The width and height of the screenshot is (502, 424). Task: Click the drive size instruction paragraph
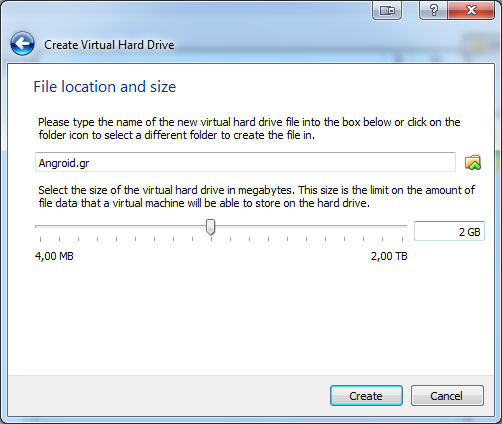[x=256, y=196]
